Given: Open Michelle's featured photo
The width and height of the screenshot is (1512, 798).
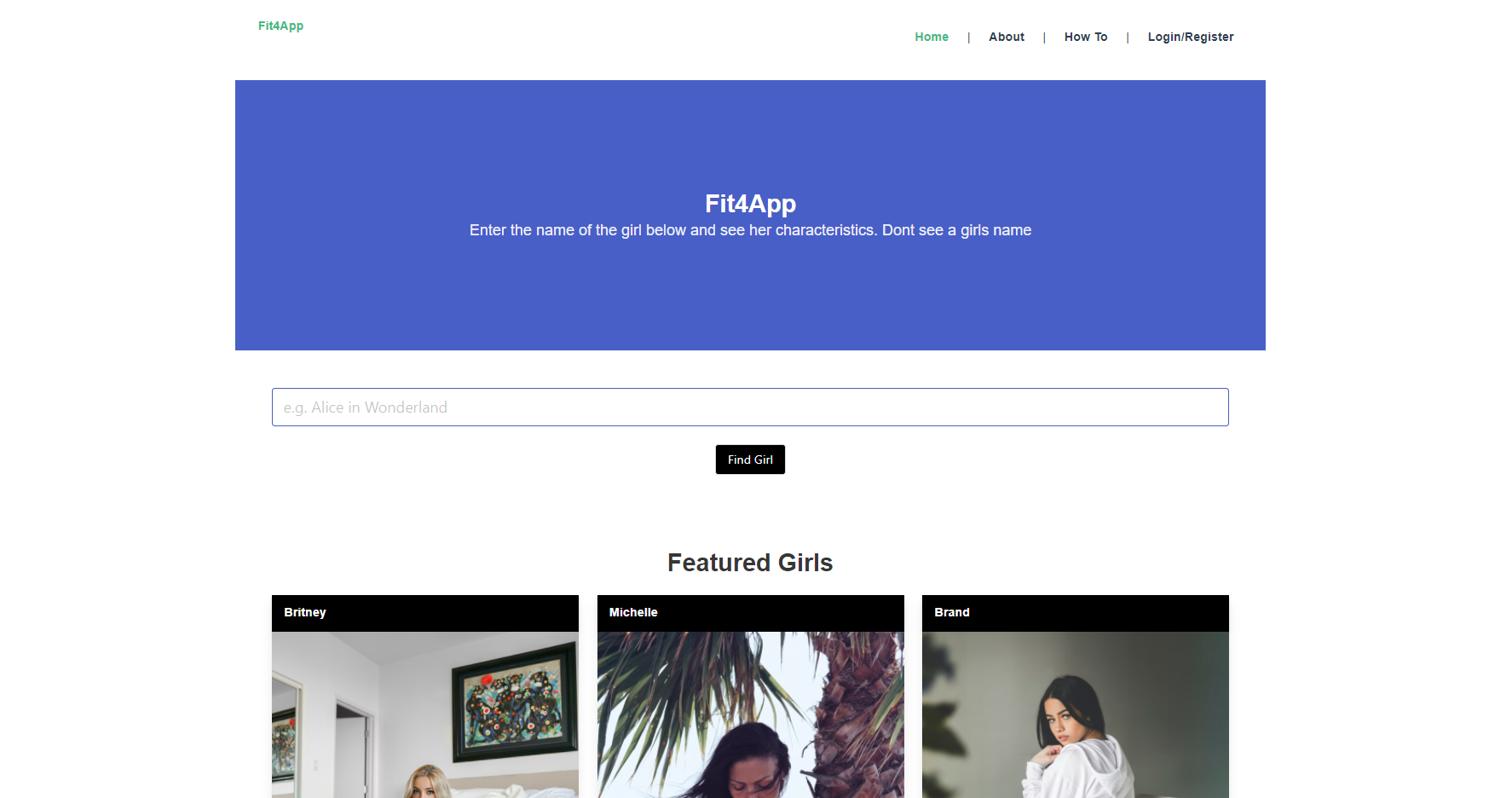Looking at the screenshot, I should tap(751, 714).
